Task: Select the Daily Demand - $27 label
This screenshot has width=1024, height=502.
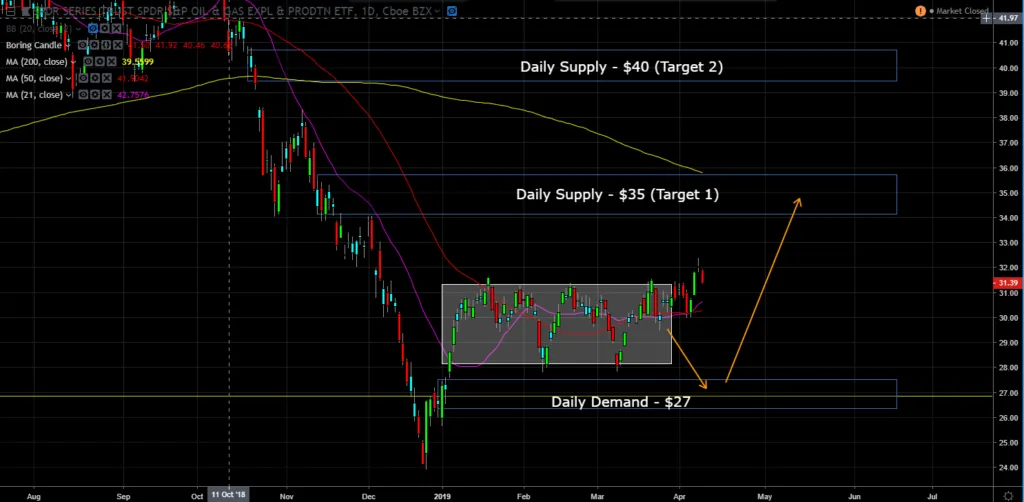Action: point(620,401)
